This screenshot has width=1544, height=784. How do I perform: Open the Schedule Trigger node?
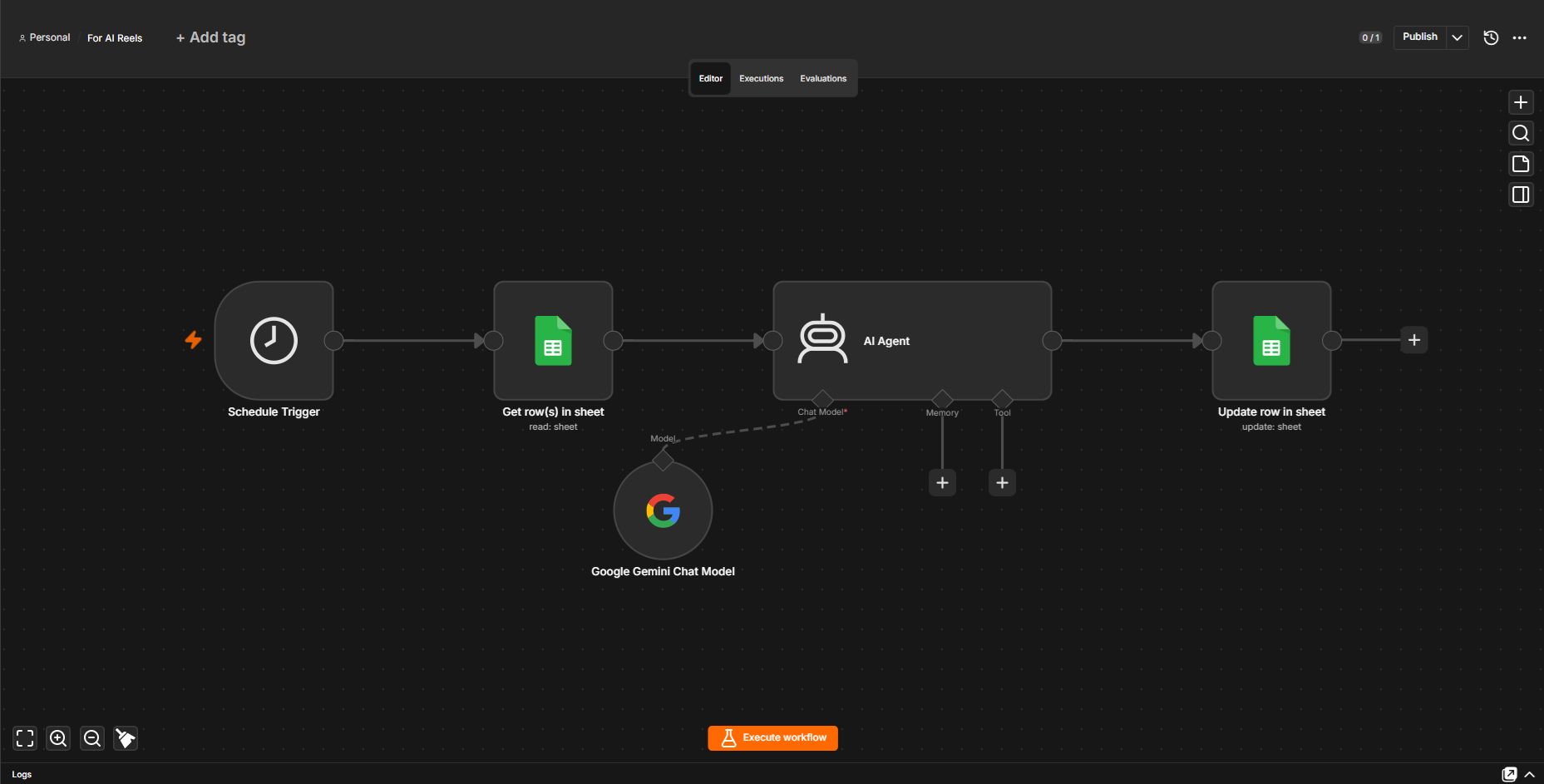(x=274, y=340)
